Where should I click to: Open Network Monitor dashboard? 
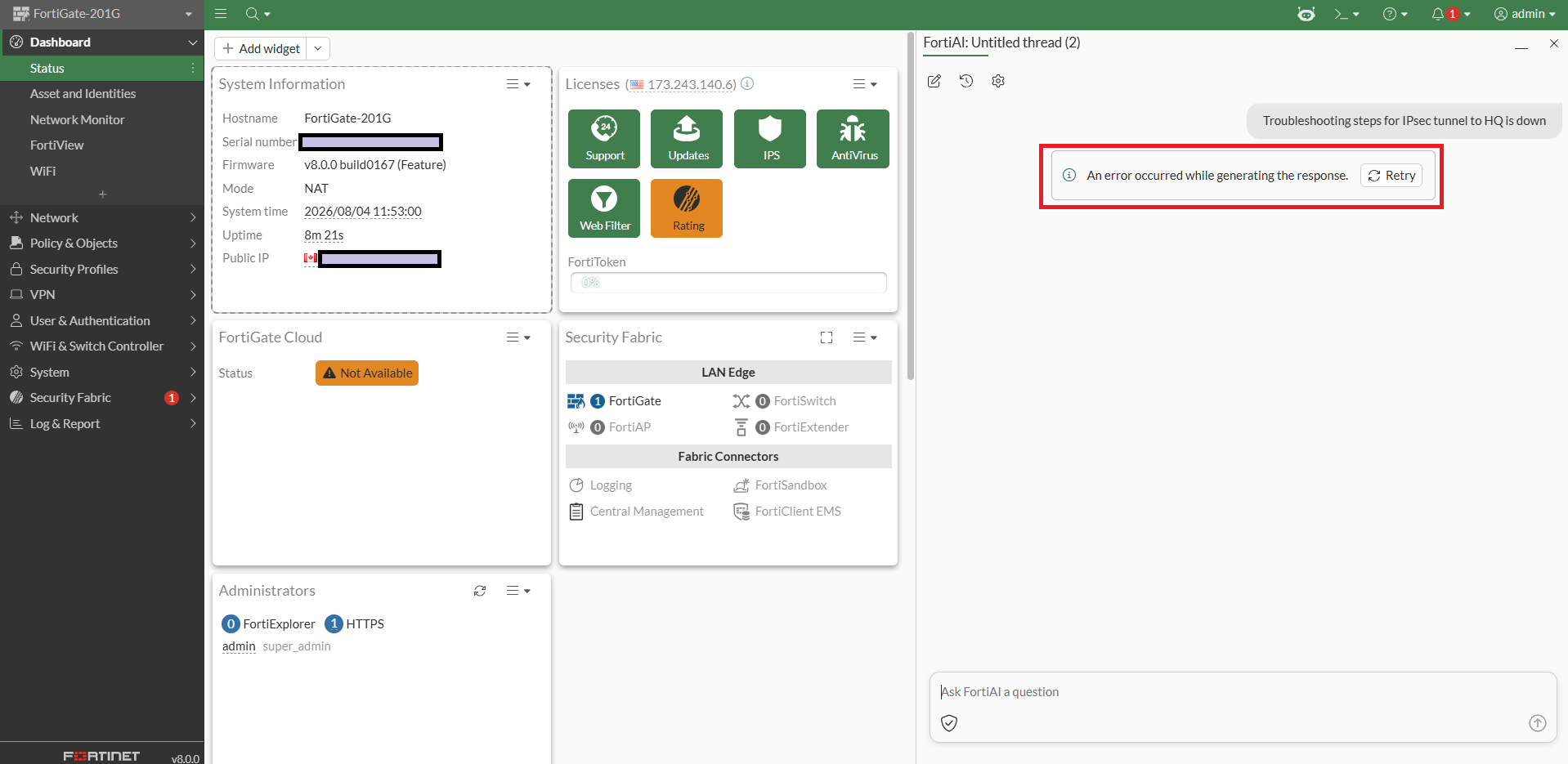pos(102,120)
